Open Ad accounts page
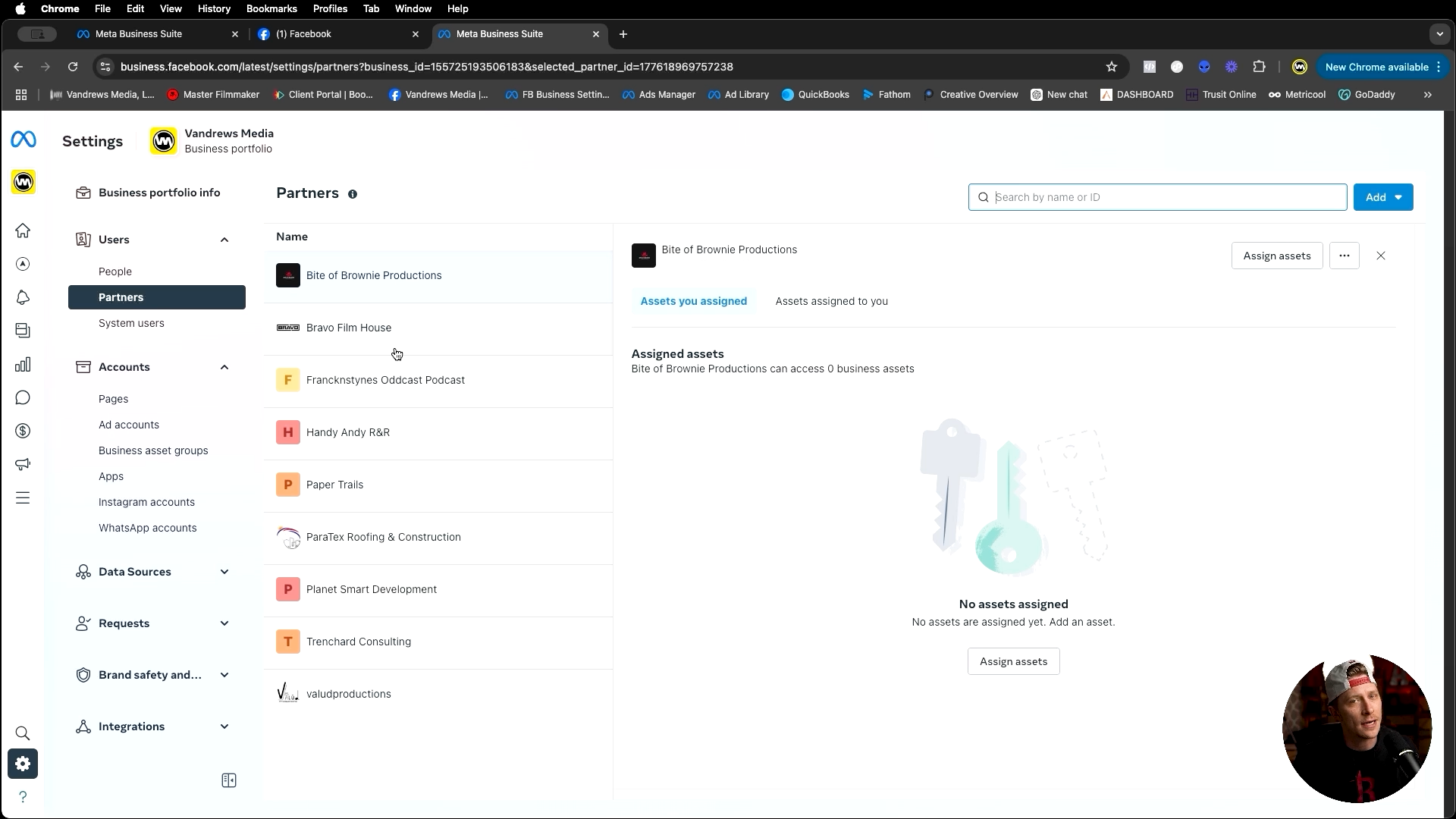Screen dimensions: 1456x819 [x=129, y=425]
